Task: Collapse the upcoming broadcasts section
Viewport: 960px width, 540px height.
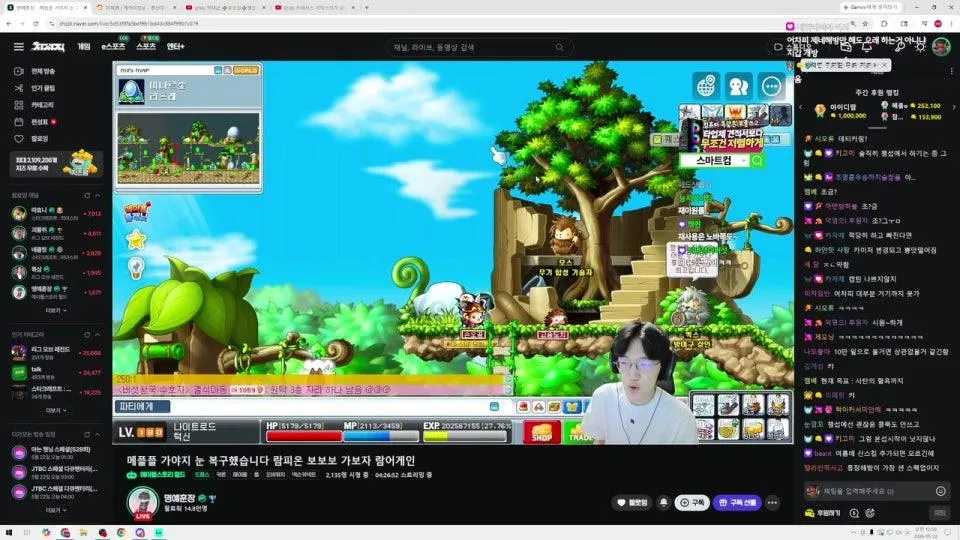Action: coord(97,435)
